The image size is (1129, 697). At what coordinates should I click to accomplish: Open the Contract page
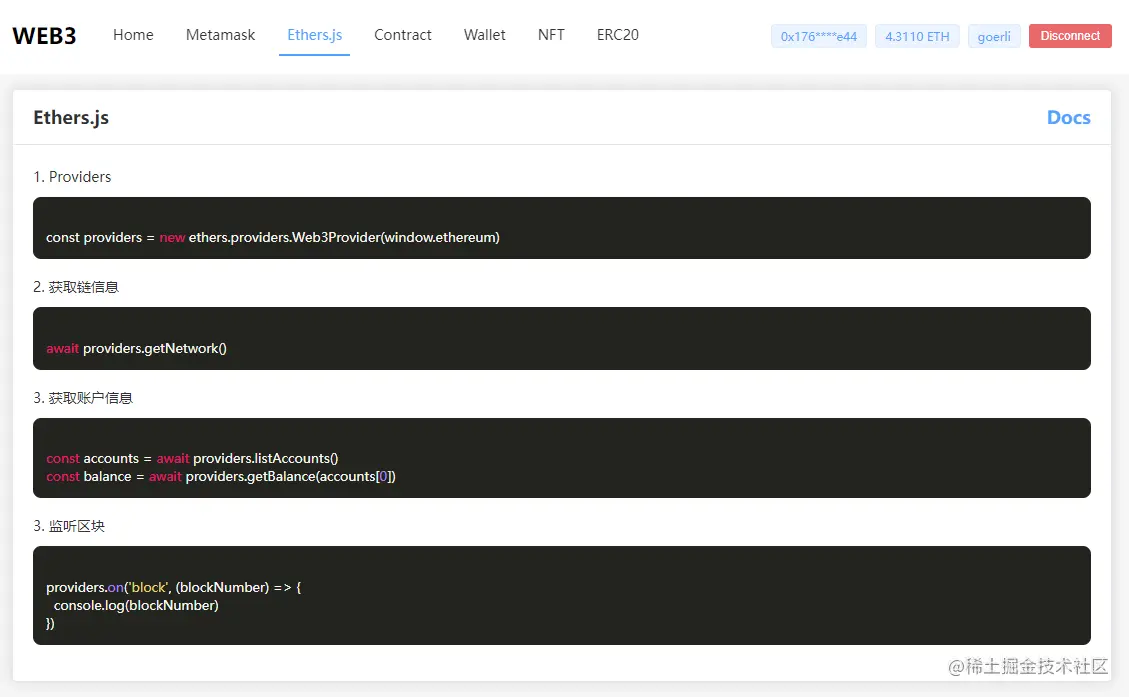coord(402,35)
